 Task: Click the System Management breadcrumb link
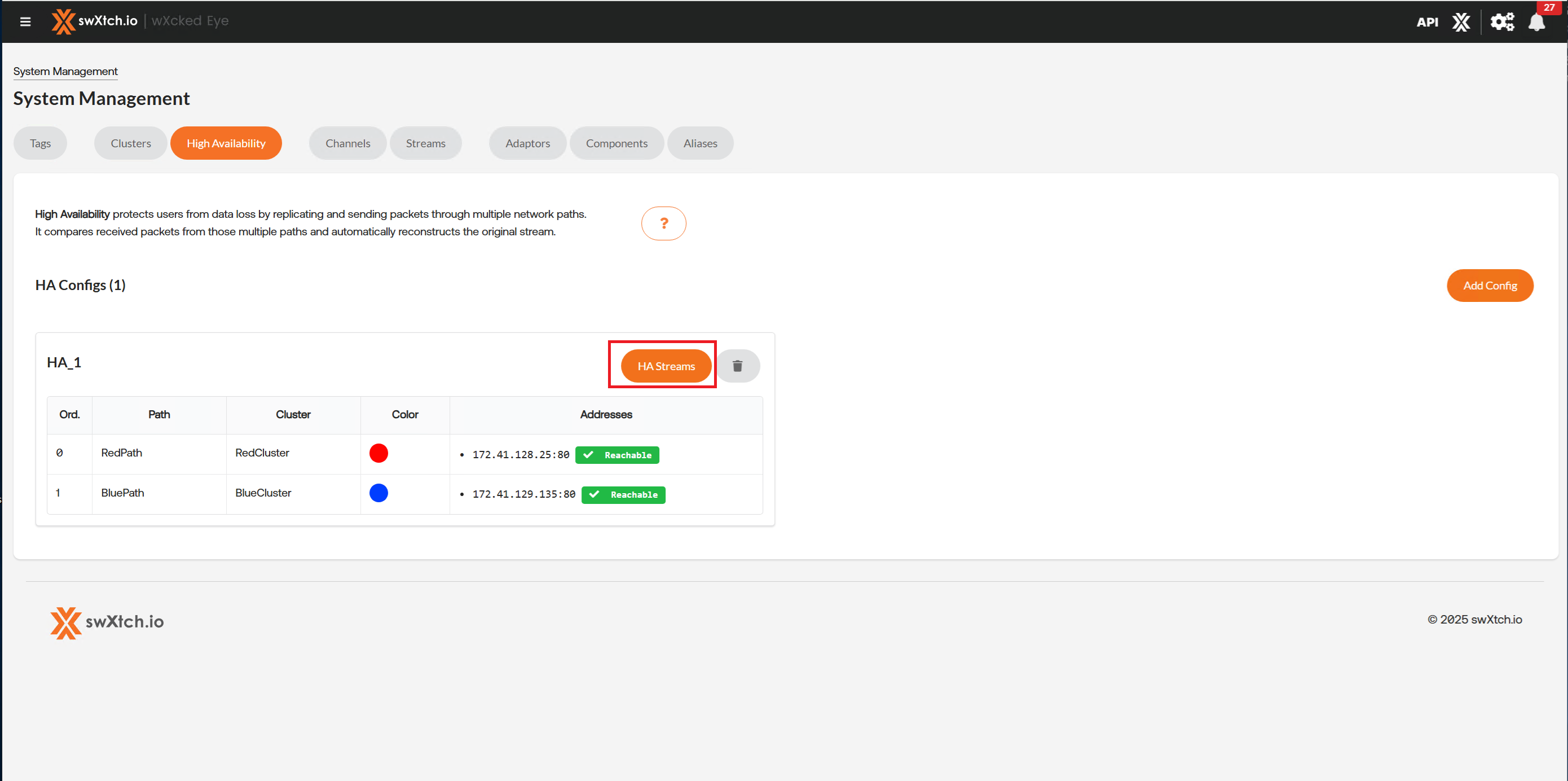[65, 71]
